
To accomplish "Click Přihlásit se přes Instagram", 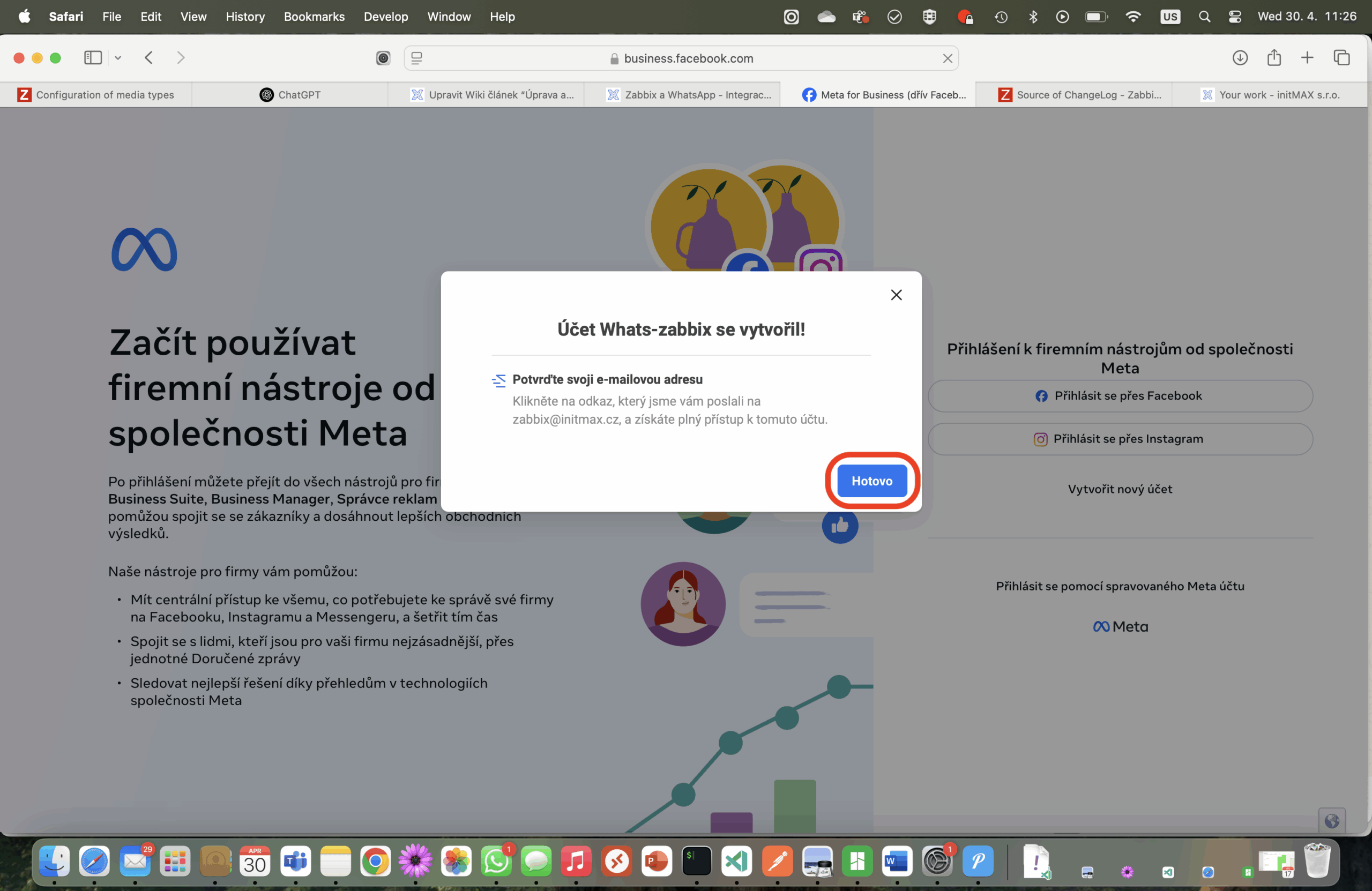I will [x=1120, y=439].
